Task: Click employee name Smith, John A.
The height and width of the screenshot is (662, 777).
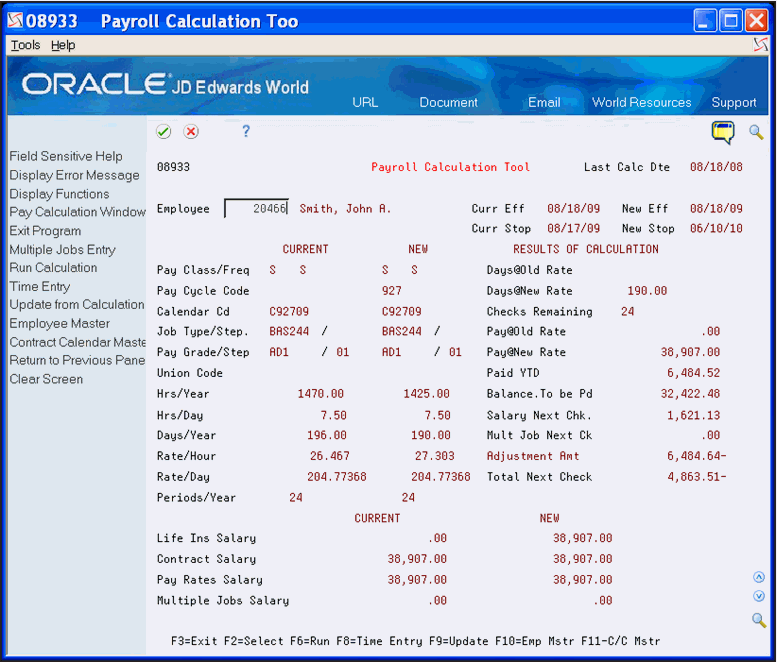Action: (345, 209)
